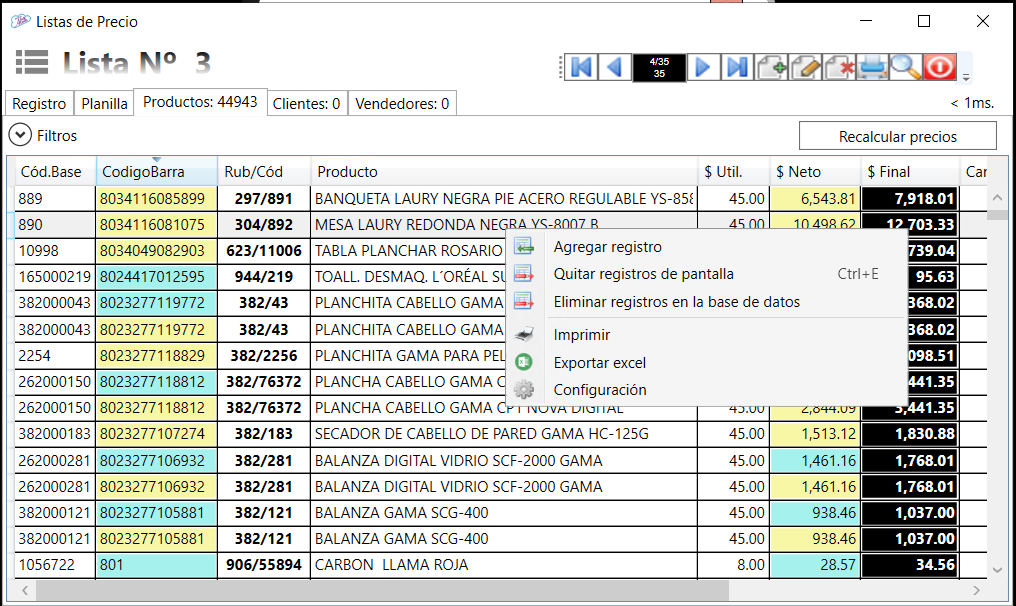
Task: Click the previous record arrow
Action: (614, 67)
